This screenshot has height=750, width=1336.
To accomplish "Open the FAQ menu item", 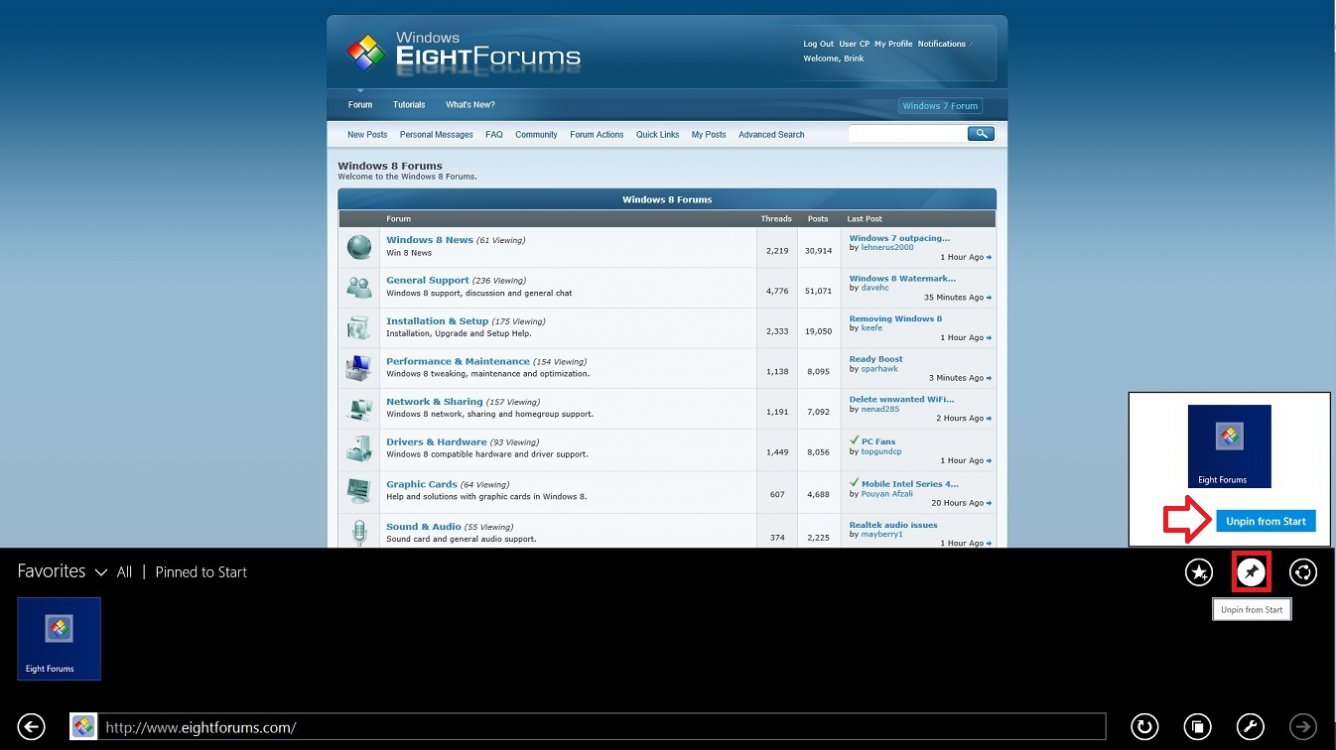I will click(494, 135).
